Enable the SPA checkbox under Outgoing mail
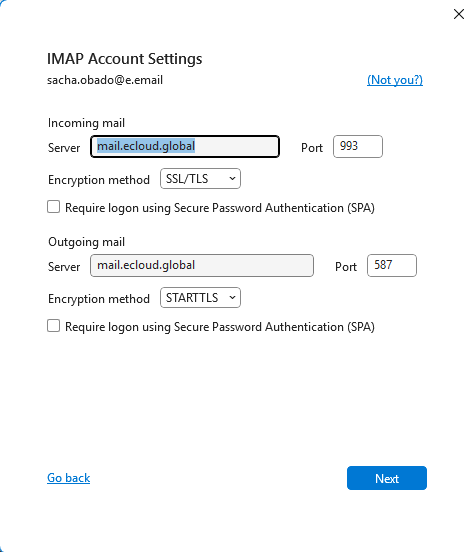466x552 pixels. (x=53, y=326)
